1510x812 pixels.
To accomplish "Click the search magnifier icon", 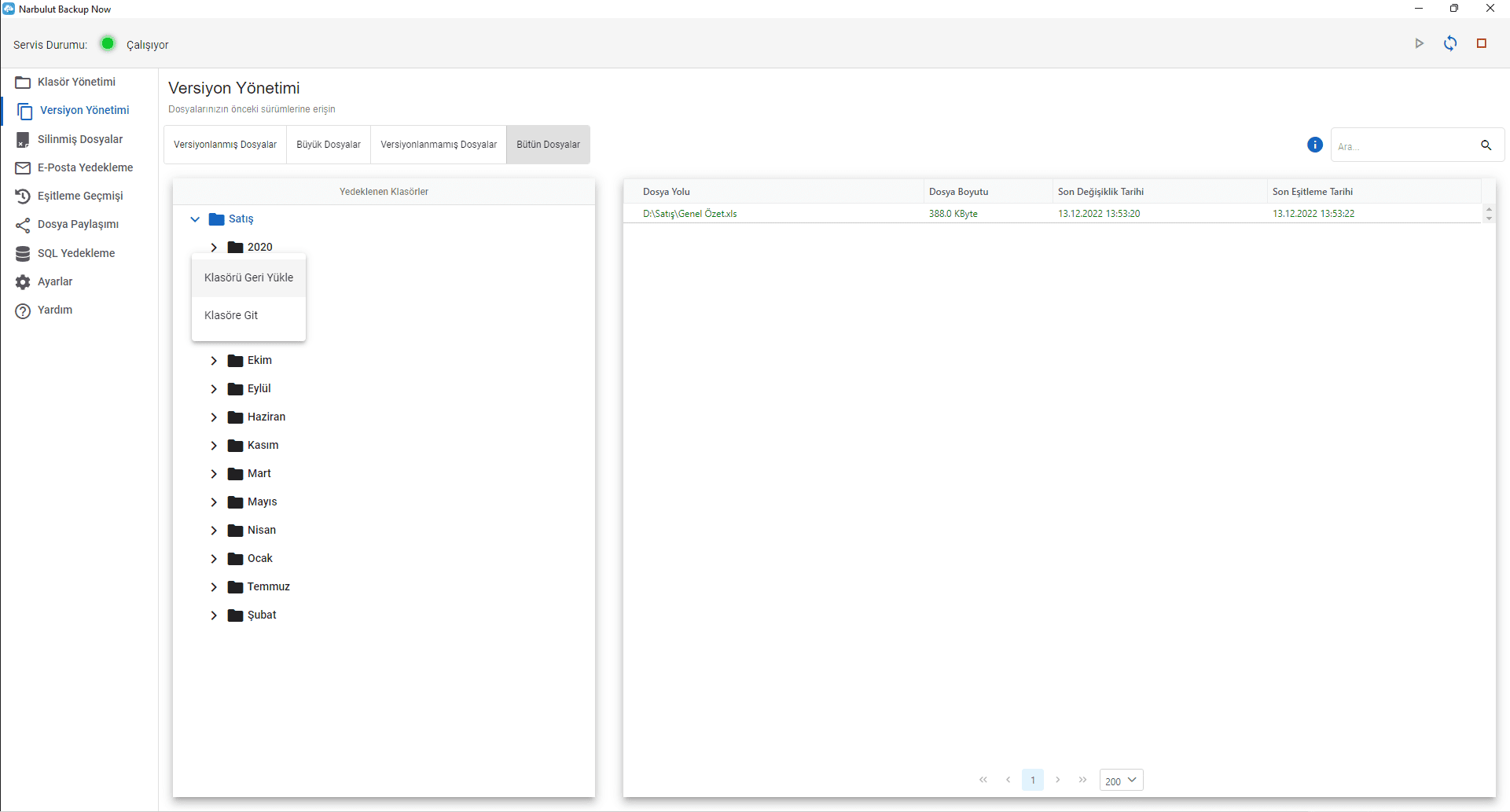I will (1486, 145).
